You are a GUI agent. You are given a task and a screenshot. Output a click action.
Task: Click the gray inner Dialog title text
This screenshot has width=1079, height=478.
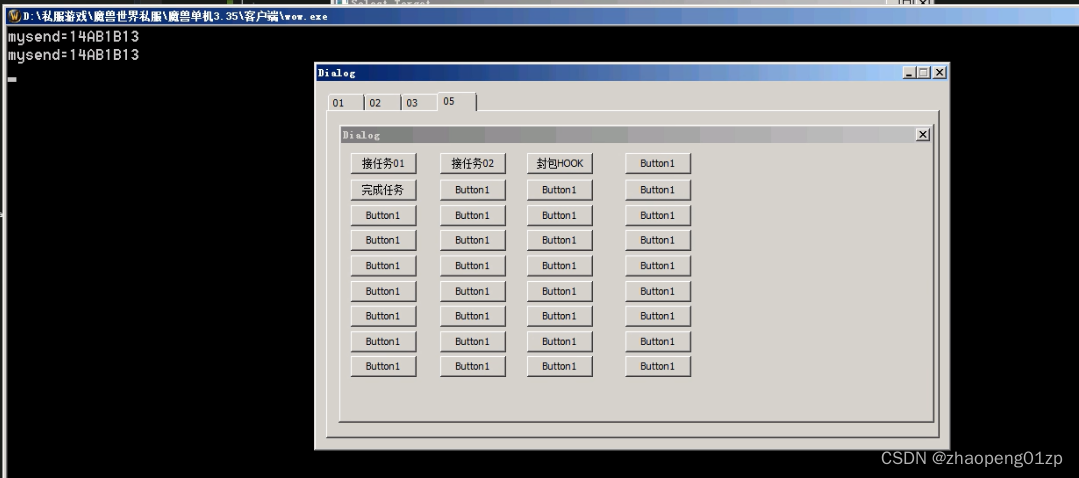[x=361, y=135]
